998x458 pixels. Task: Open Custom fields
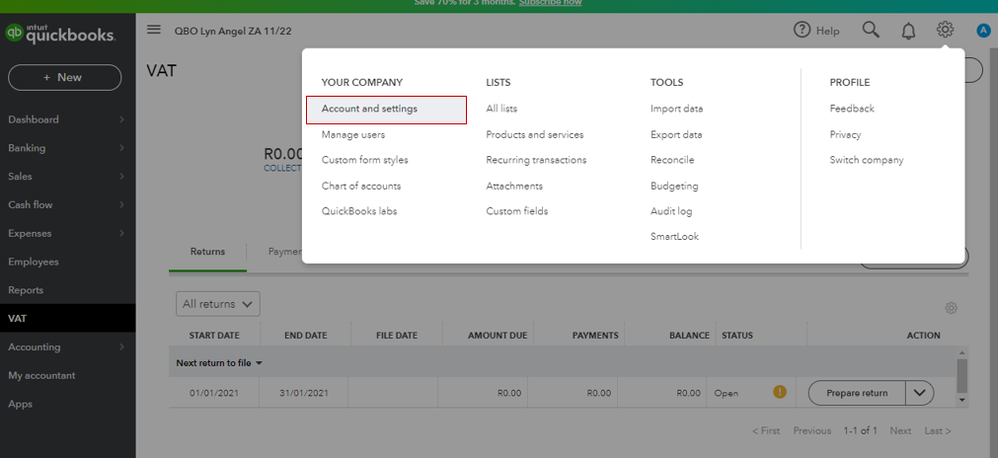click(517, 211)
